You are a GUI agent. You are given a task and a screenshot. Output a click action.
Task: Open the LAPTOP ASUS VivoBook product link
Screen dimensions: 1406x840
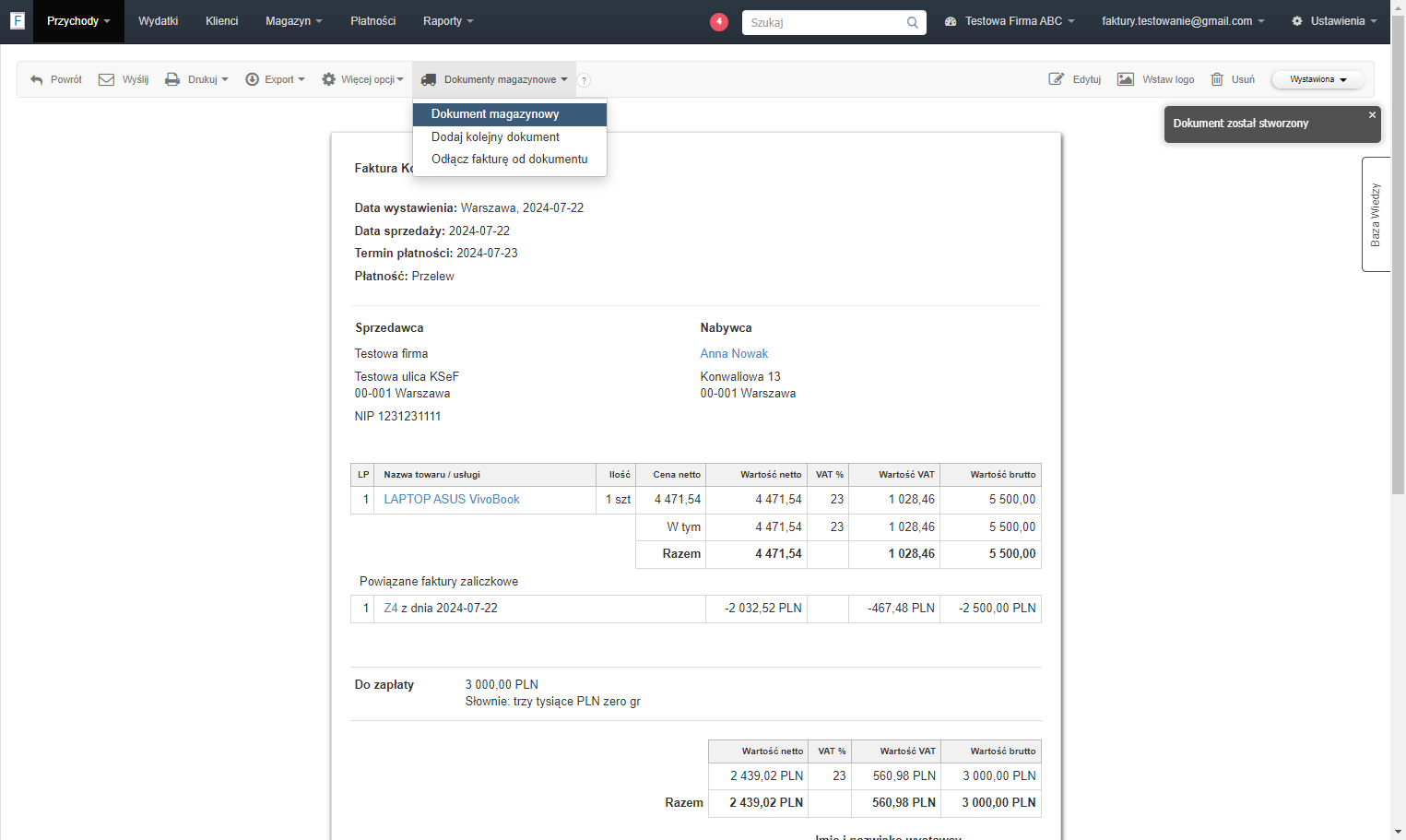[x=452, y=499]
